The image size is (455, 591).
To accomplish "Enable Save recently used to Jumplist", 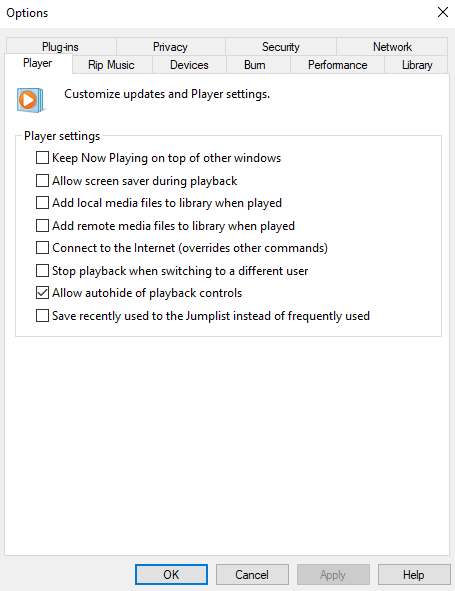I will (x=42, y=315).
